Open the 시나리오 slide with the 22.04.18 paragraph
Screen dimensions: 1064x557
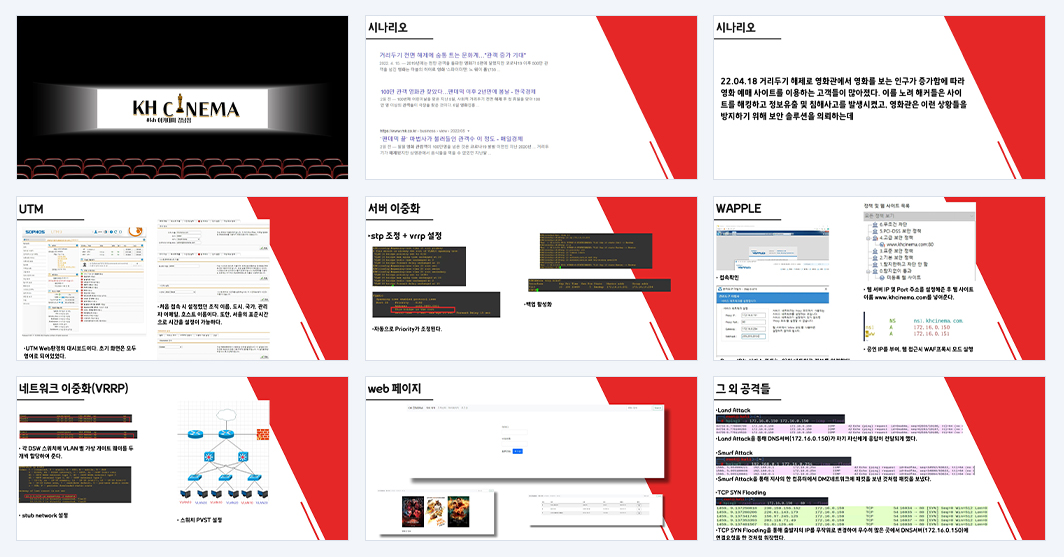[879, 97]
